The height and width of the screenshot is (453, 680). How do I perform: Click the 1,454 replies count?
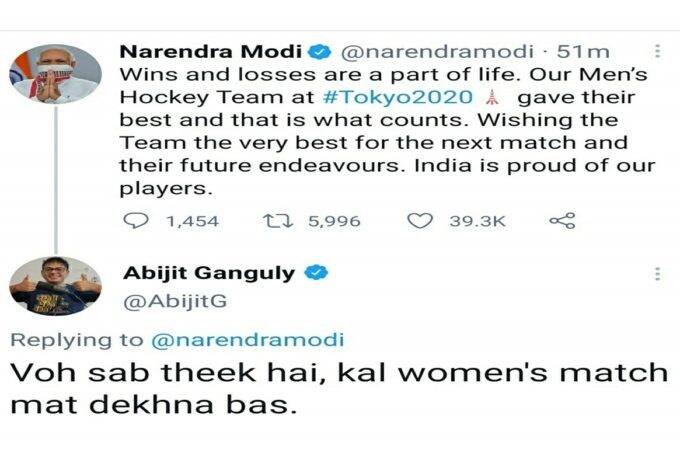tap(190, 221)
